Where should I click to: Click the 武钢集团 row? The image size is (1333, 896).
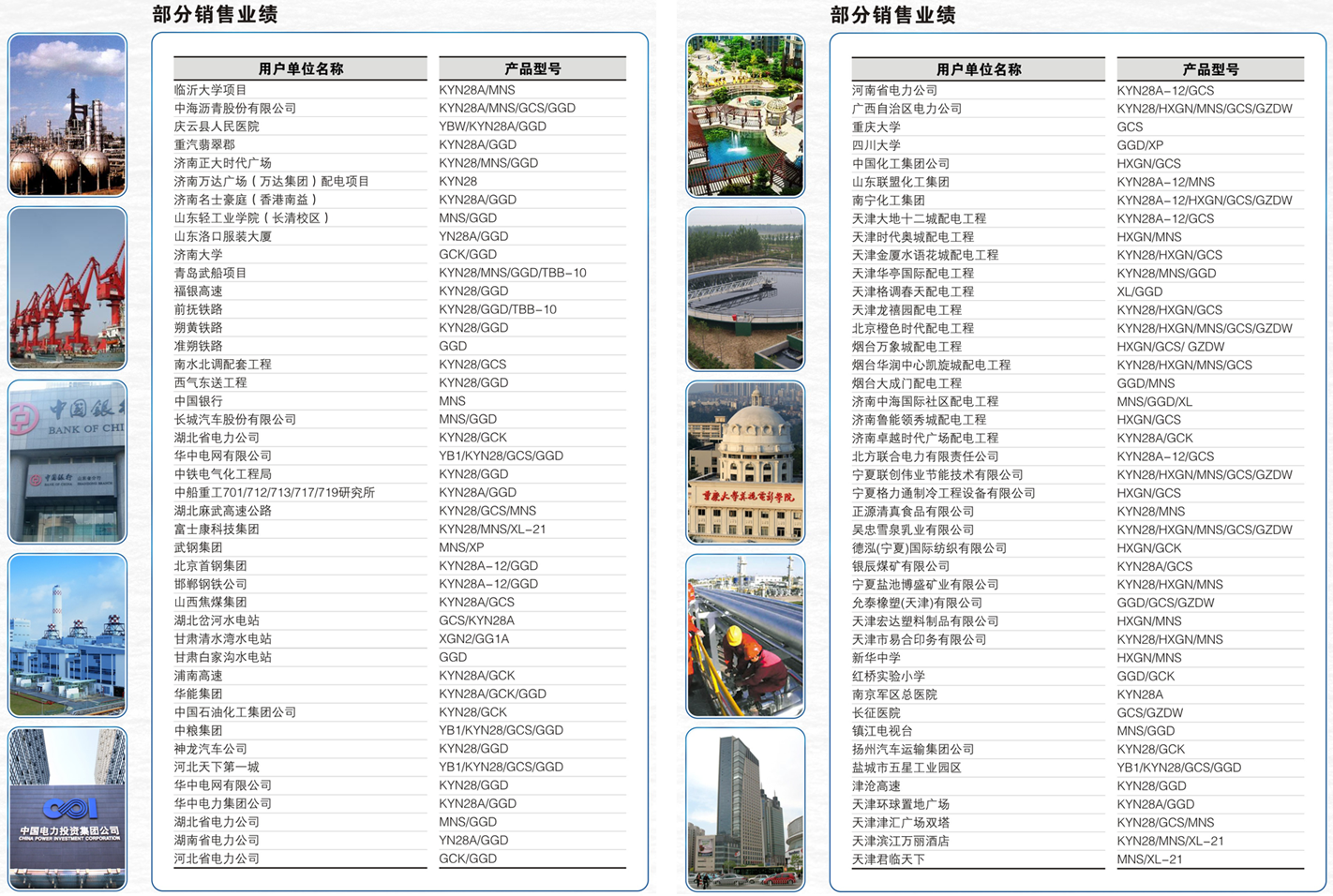pyautogui.click(x=399, y=547)
